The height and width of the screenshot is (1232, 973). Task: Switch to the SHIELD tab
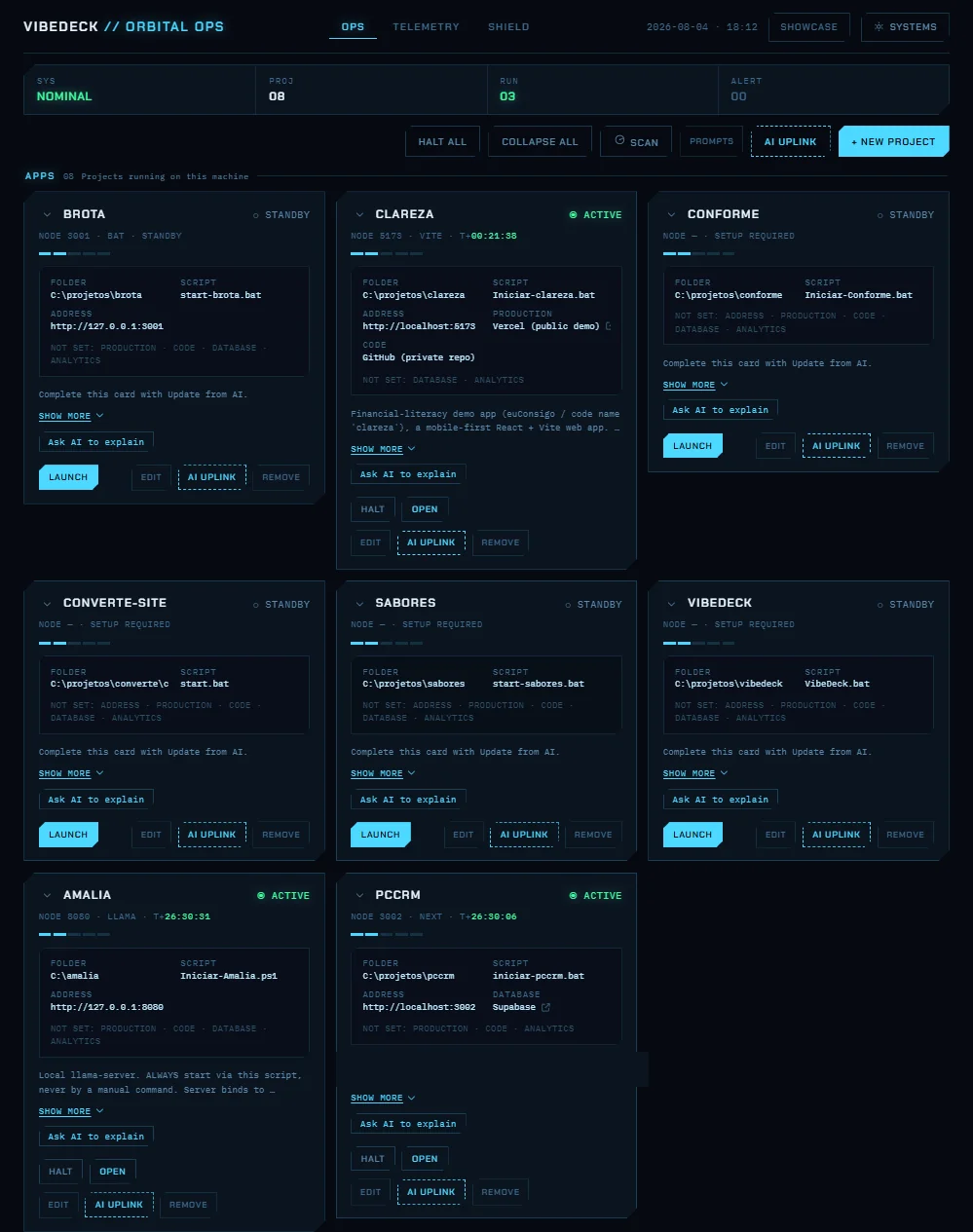508,27
